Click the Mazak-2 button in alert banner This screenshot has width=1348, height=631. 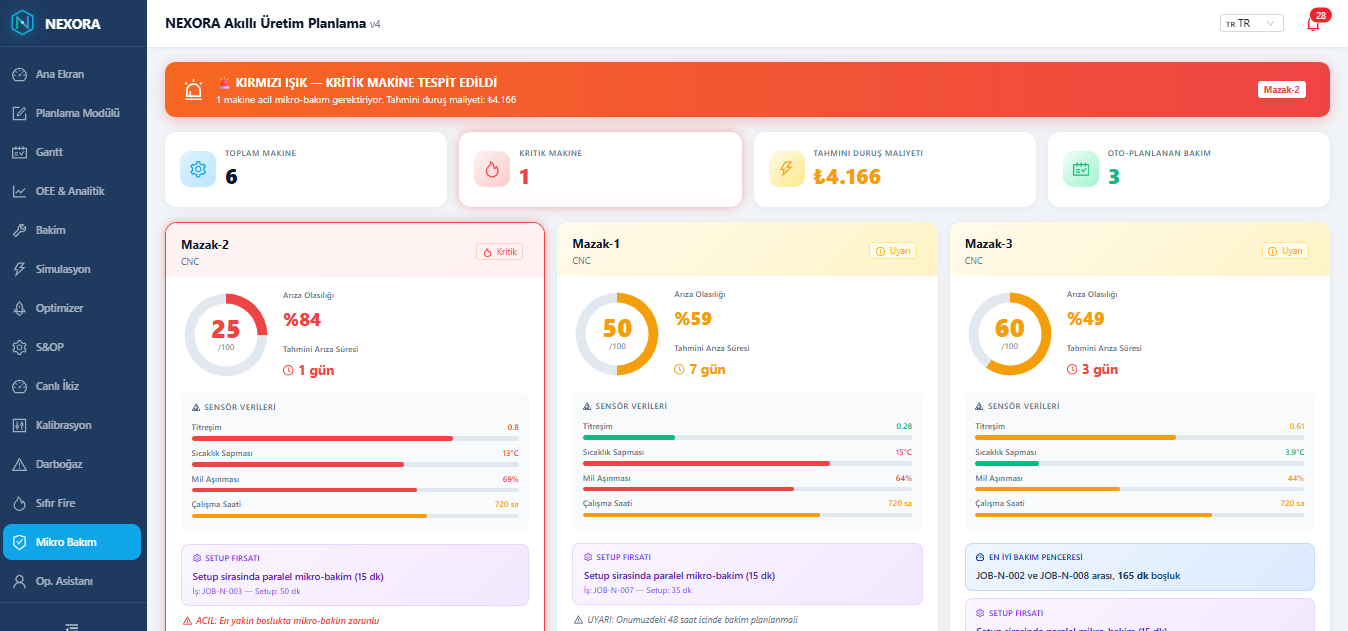pos(1281,90)
